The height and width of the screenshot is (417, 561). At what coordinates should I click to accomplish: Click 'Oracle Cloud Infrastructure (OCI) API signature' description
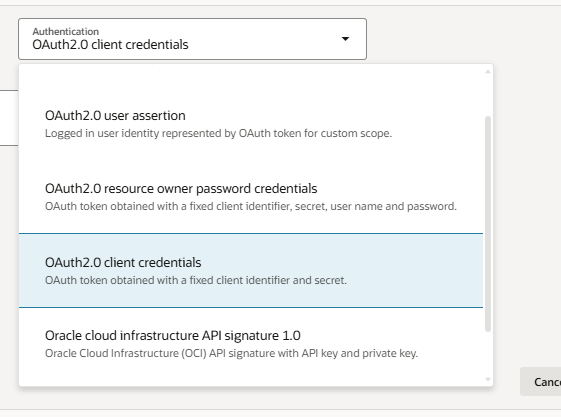pos(231,353)
